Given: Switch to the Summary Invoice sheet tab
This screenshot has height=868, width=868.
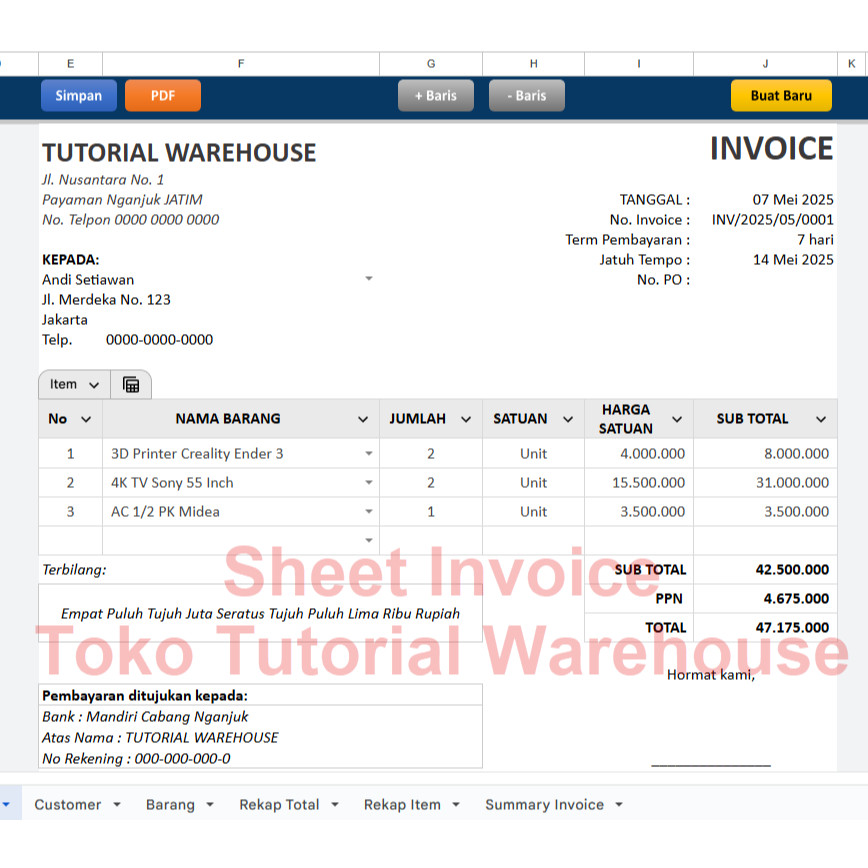Looking at the screenshot, I should (x=545, y=804).
